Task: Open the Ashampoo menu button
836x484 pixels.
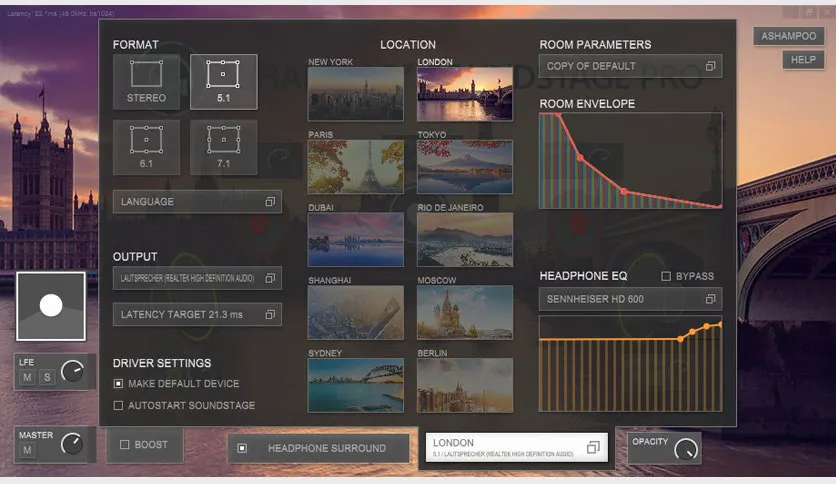Action: (x=789, y=36)
